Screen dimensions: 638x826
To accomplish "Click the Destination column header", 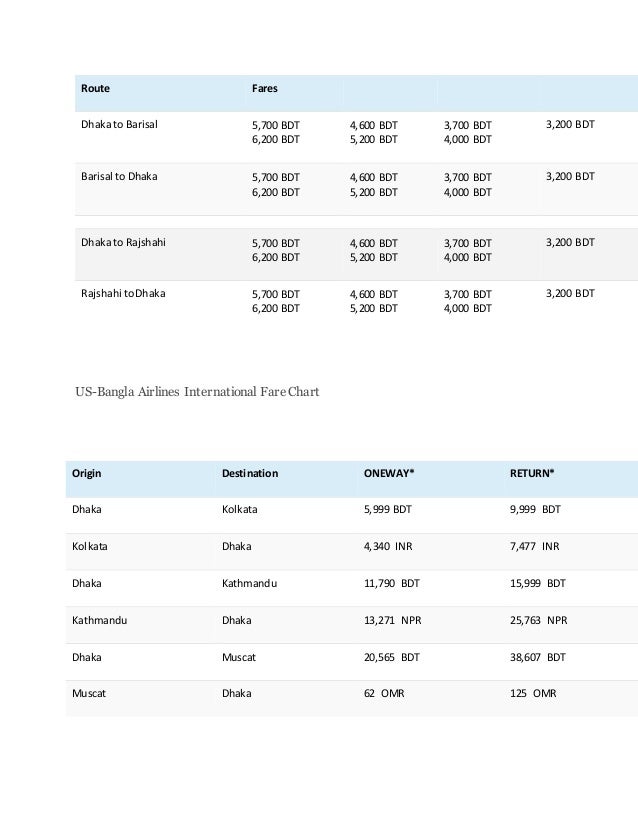I will pos(250,472).
